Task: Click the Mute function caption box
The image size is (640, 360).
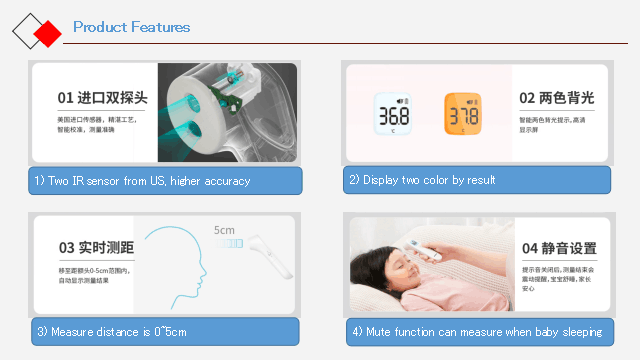Action: (x=480, y=332)
